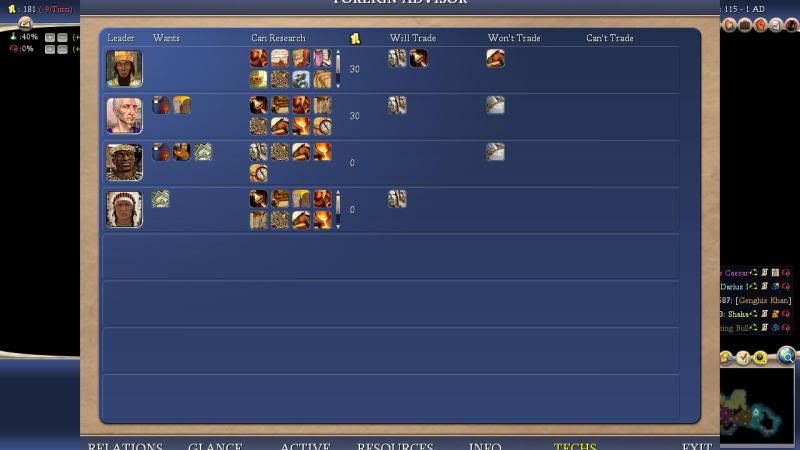Click the greyed tech Shaka won't trade
Viewport: 800px width, 450px height.
[495, 152]
